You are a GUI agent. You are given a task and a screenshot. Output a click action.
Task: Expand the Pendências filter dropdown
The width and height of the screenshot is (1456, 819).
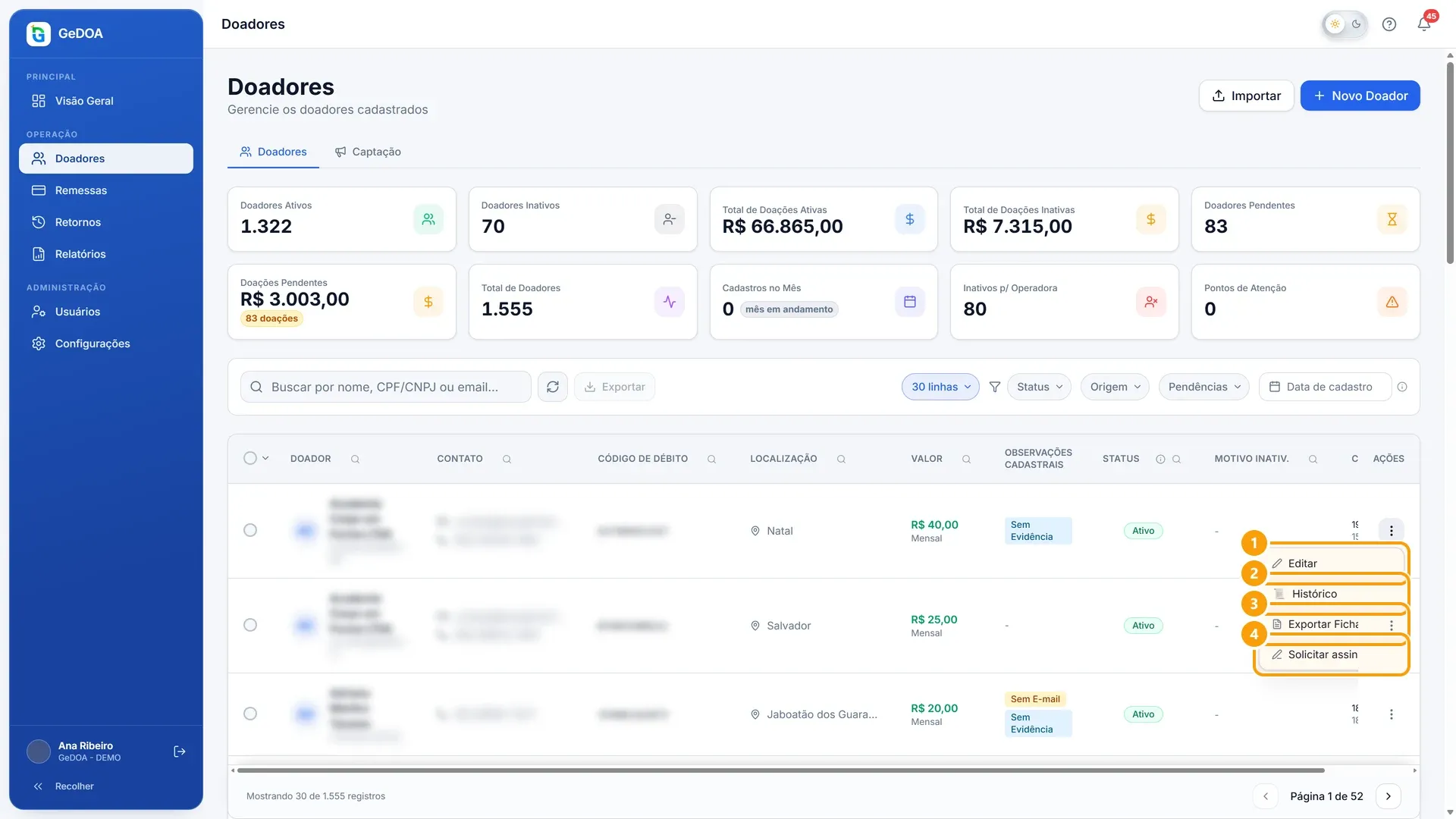1203,387
